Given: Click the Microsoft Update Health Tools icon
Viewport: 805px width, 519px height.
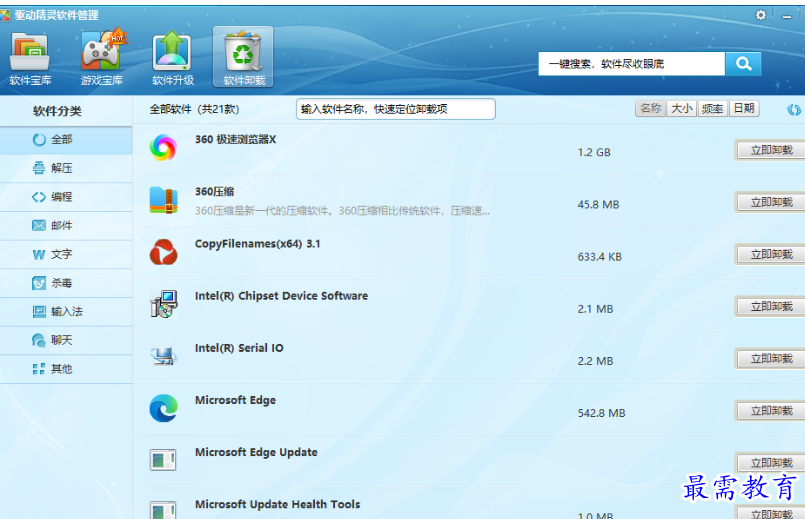Looking at the screenshot, I should 163,510.
